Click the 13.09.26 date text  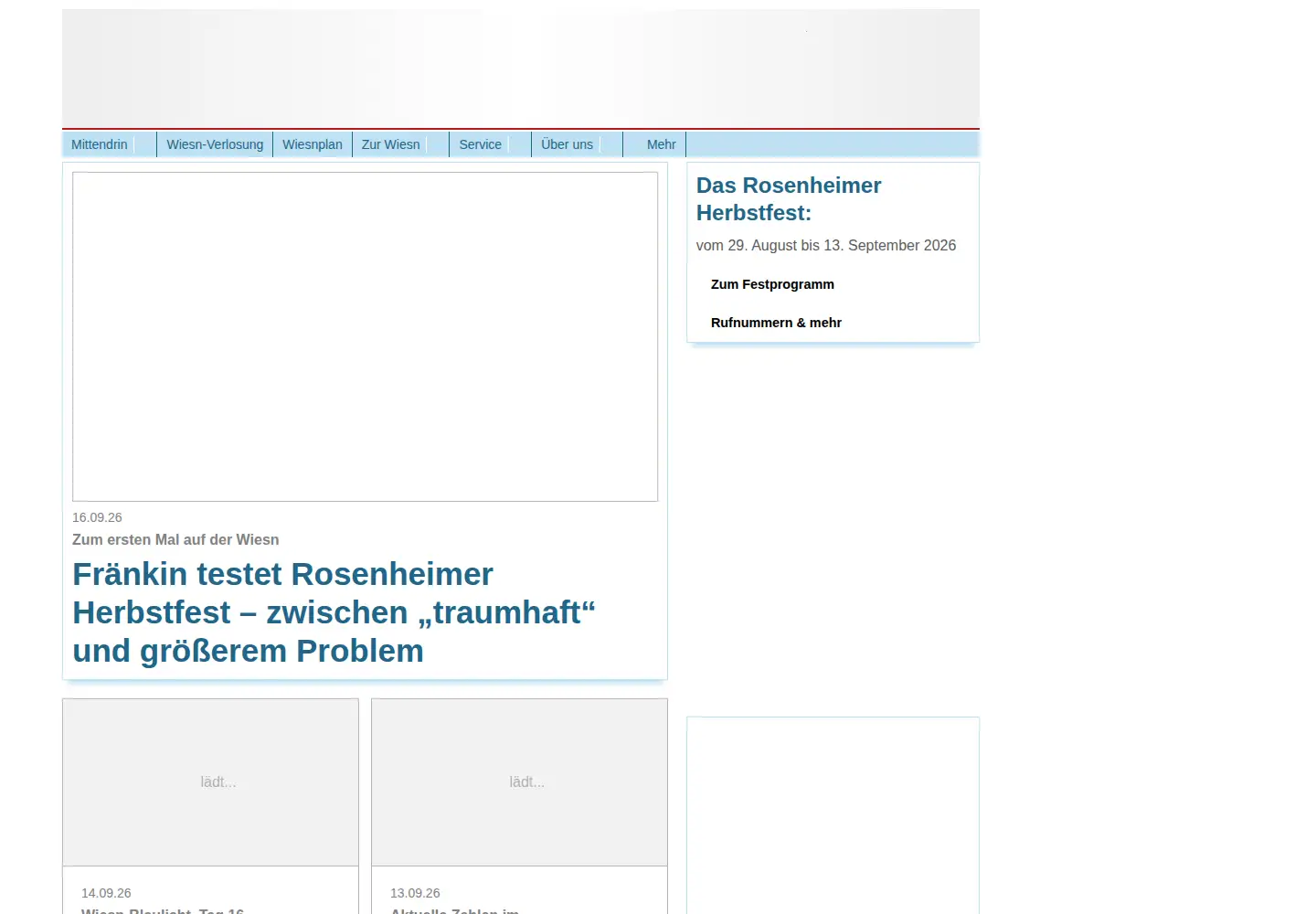415,893
